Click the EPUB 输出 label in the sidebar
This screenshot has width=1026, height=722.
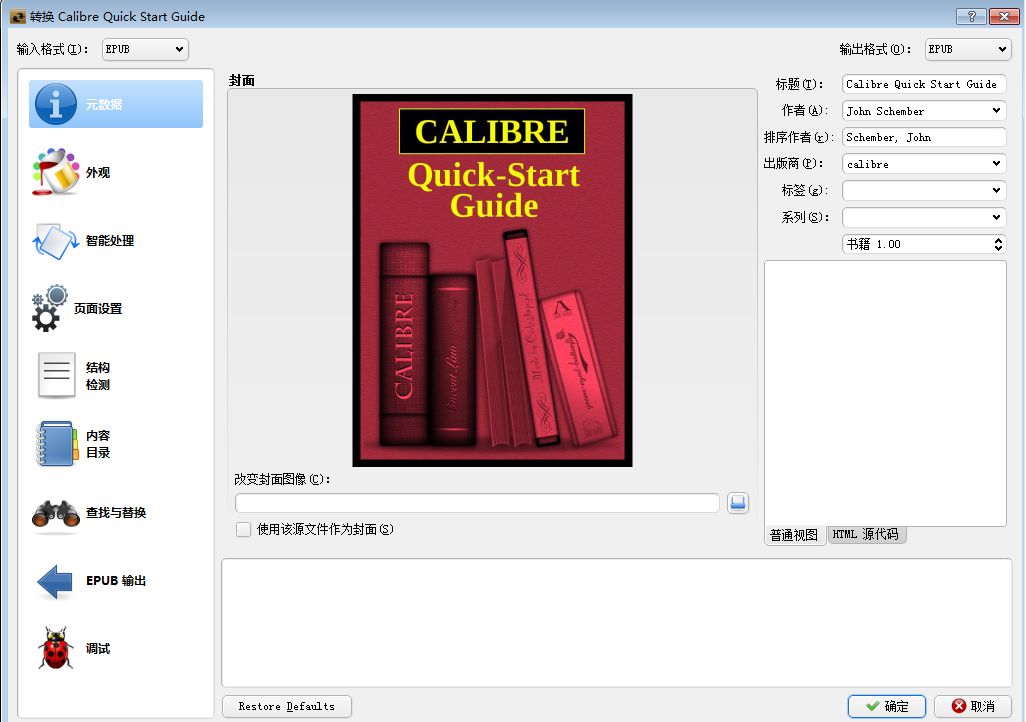pyautogui.click(x=116, y=581)
